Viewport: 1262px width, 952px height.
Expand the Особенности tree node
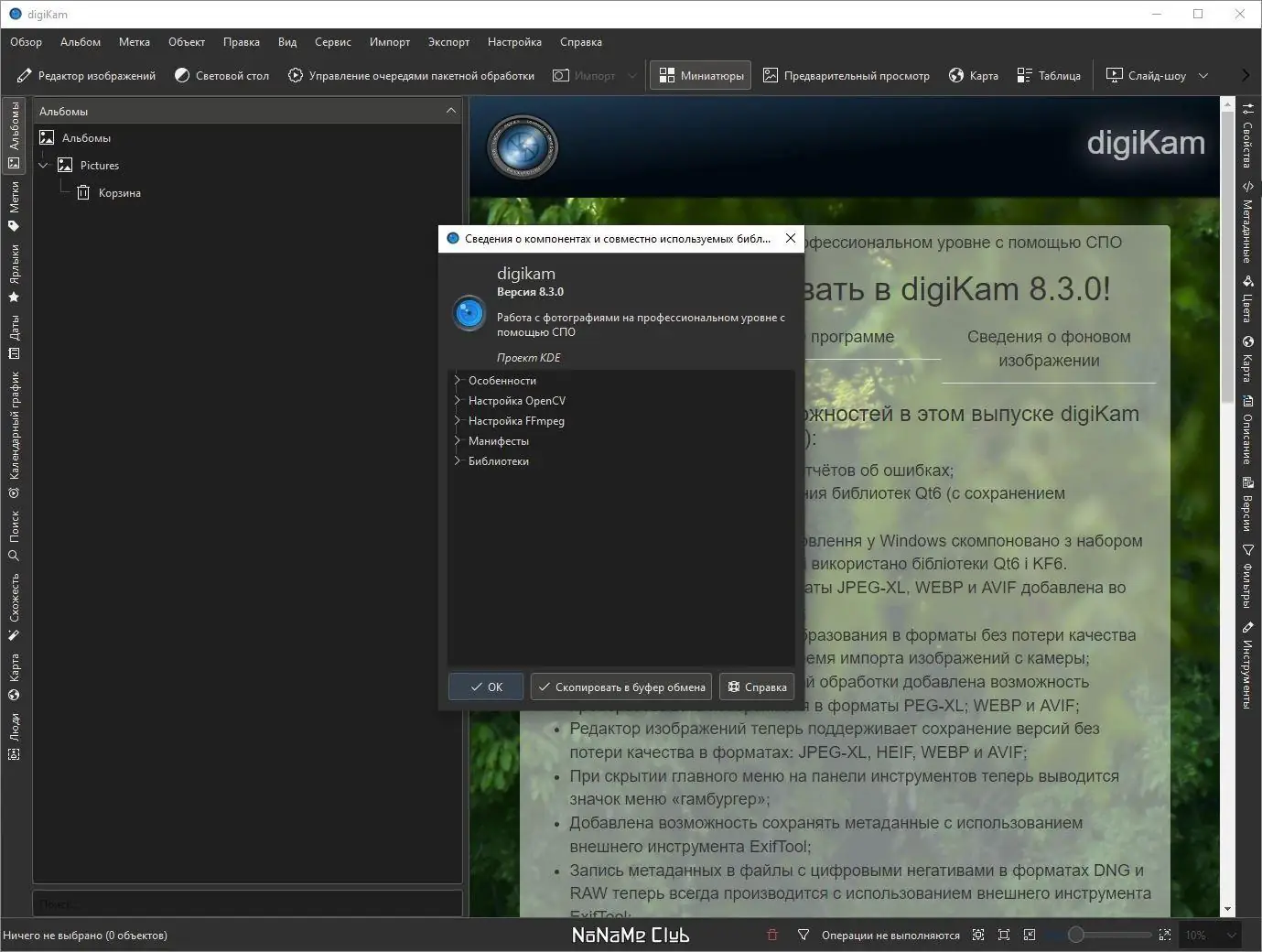457,380
